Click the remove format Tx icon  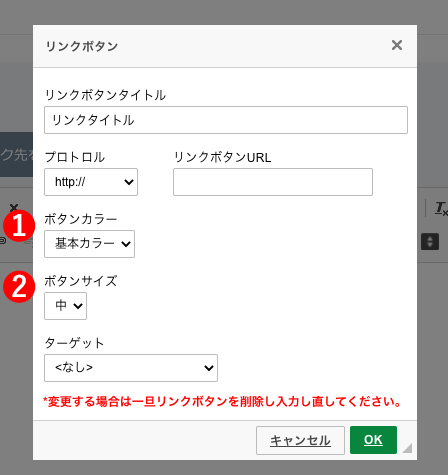[x=441, y=209]
